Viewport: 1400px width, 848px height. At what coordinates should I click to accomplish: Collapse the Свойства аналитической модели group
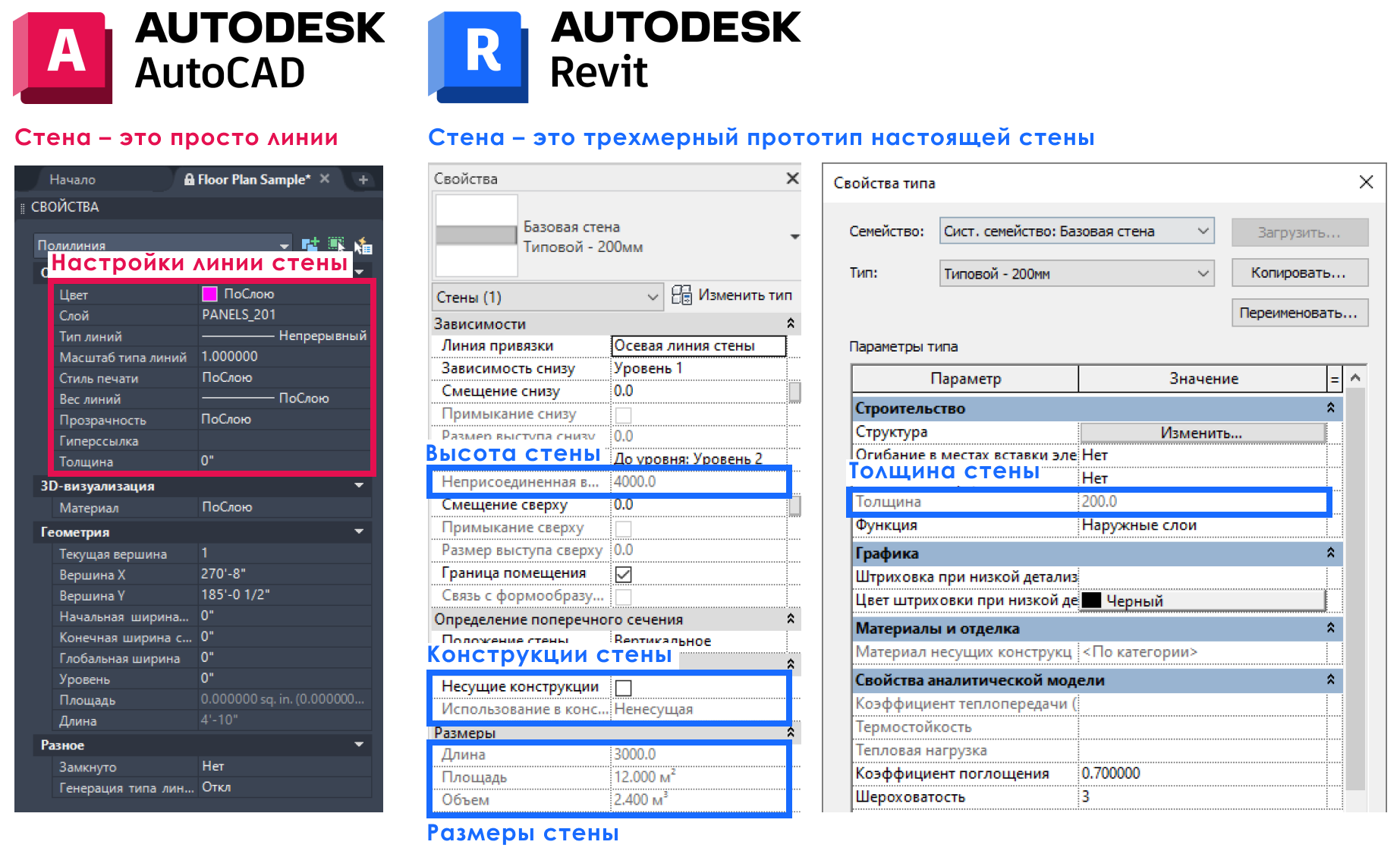pyautogui.click(x=1330, y=679)
